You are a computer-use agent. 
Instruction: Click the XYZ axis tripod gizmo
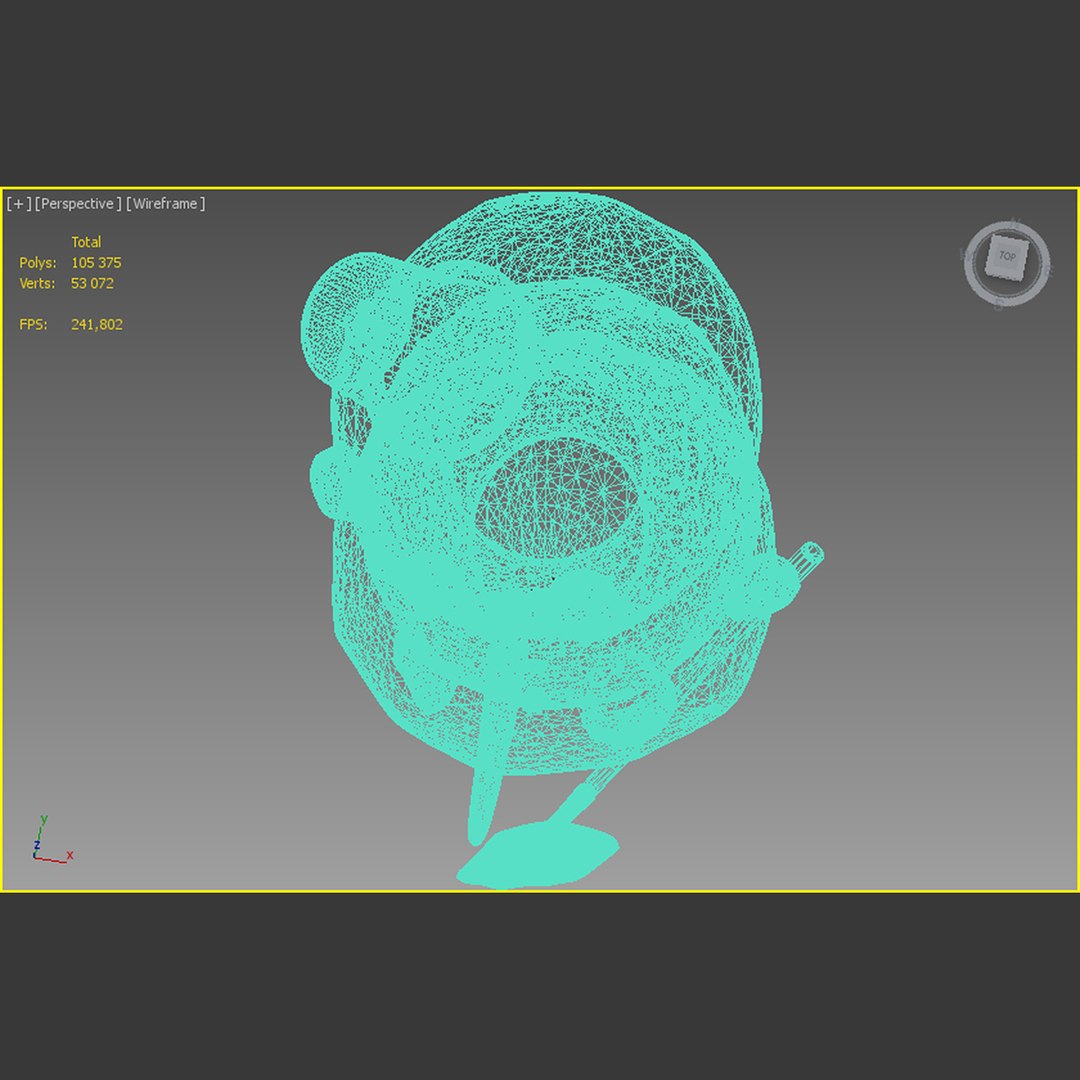[52, 840]
